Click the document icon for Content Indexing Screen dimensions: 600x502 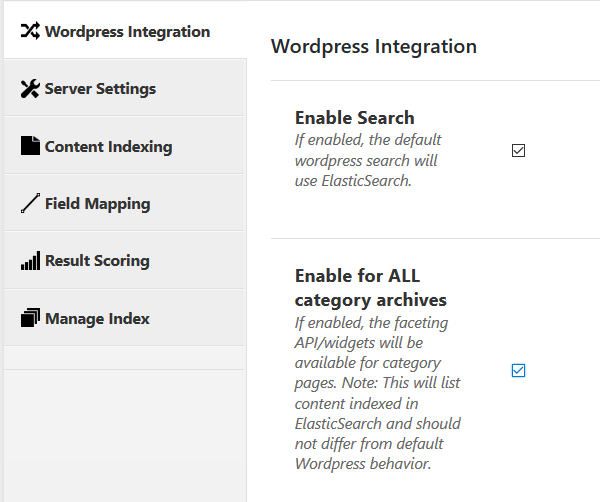[30, 145]
